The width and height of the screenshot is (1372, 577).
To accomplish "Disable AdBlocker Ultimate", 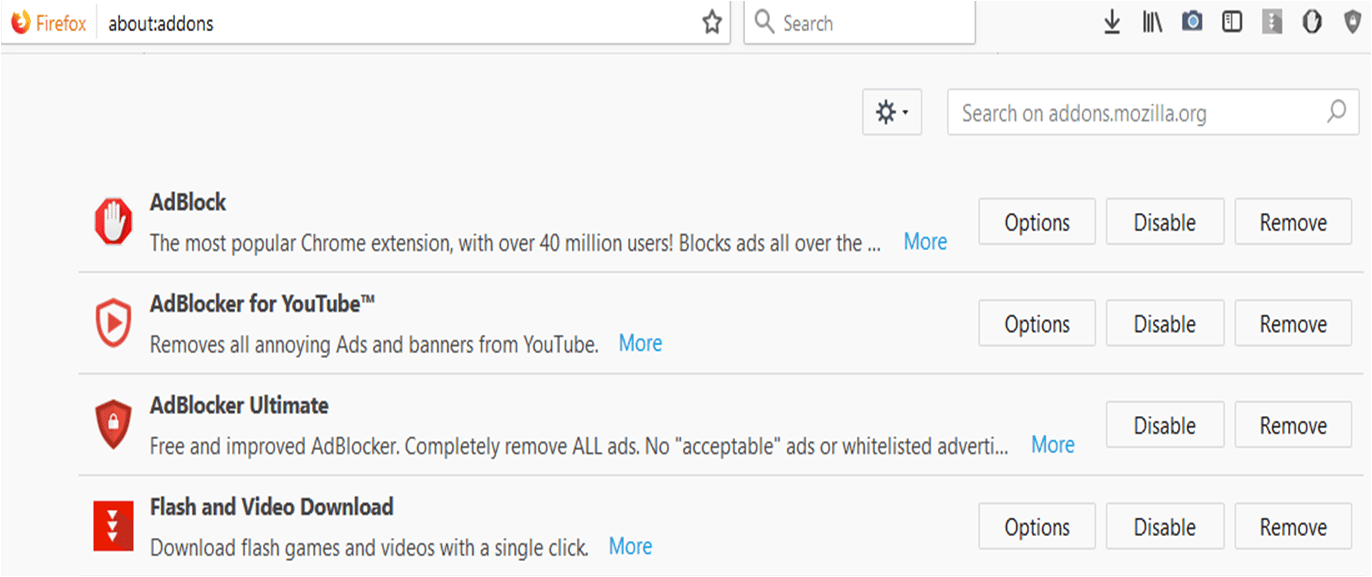I will (1165, 425).
